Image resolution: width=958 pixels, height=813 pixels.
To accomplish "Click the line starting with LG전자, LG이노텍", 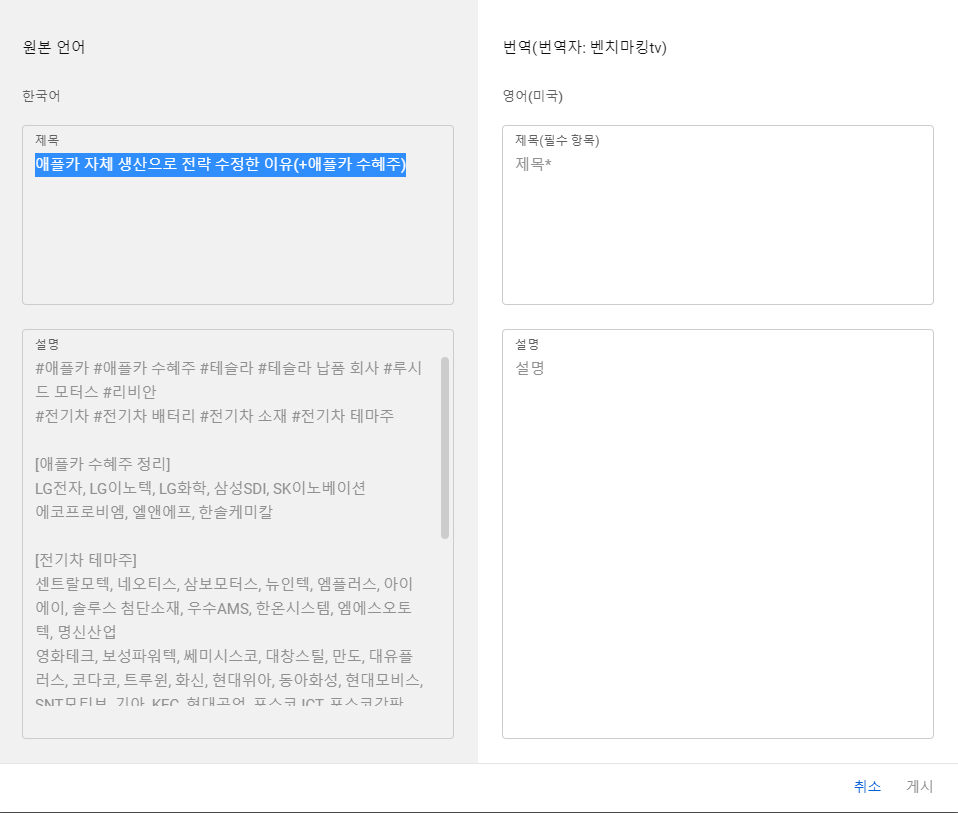I will coord(200,488).
